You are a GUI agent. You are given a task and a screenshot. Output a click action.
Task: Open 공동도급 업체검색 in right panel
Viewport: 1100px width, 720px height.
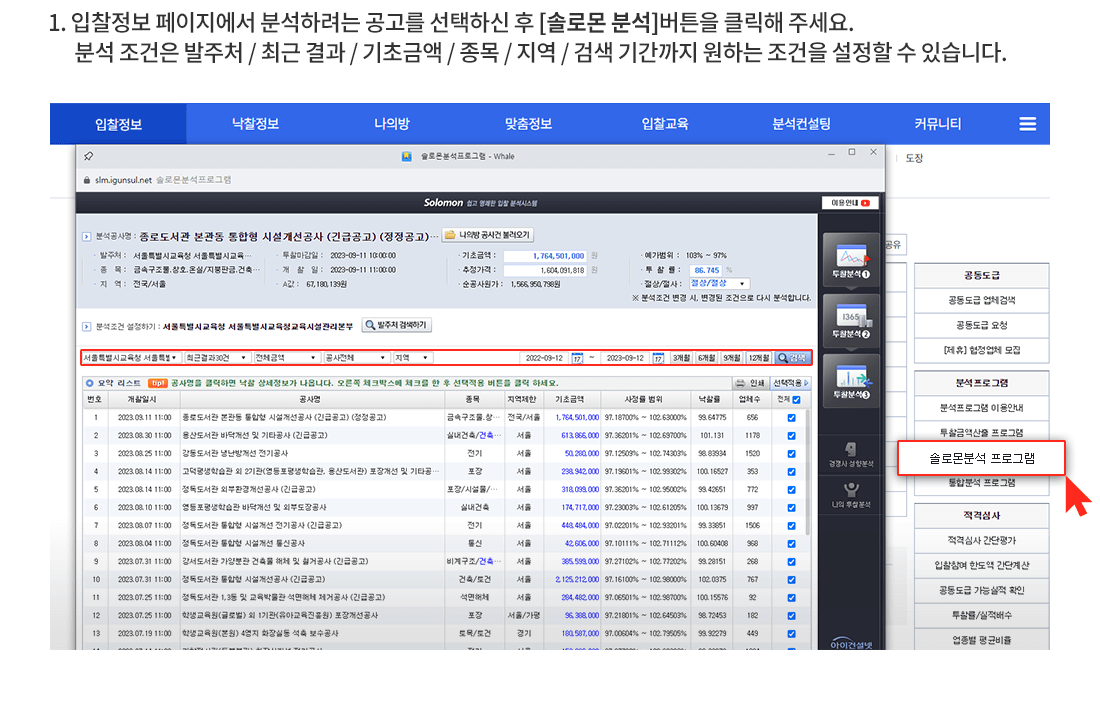point(981,300)
